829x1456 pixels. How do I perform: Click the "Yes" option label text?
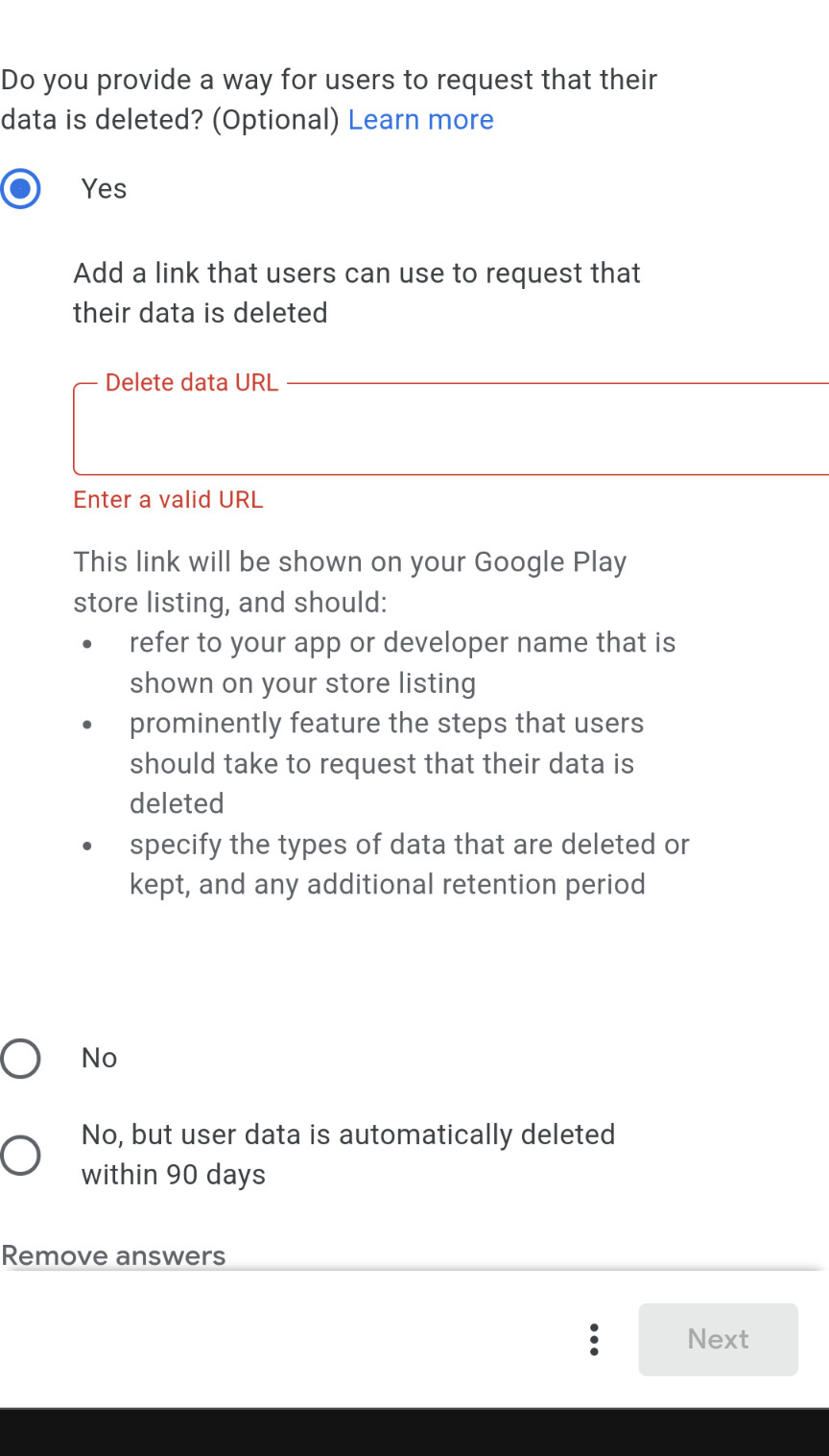pyautogui.click(x=104, y=189)
